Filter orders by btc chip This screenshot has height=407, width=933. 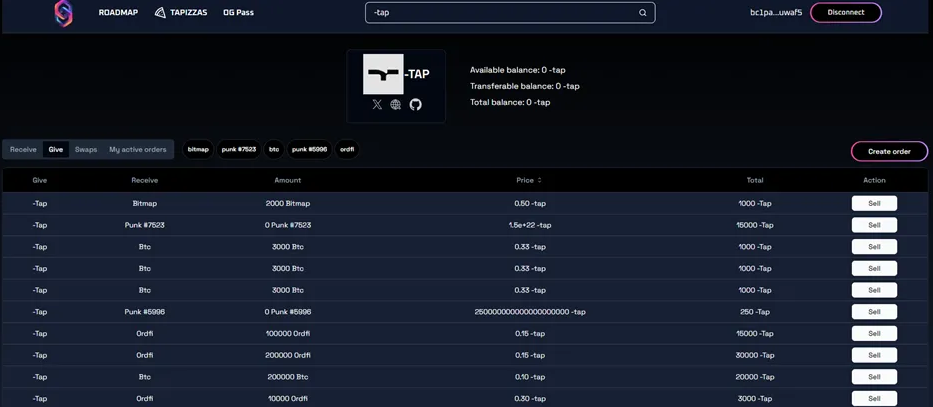pos(274,150)
